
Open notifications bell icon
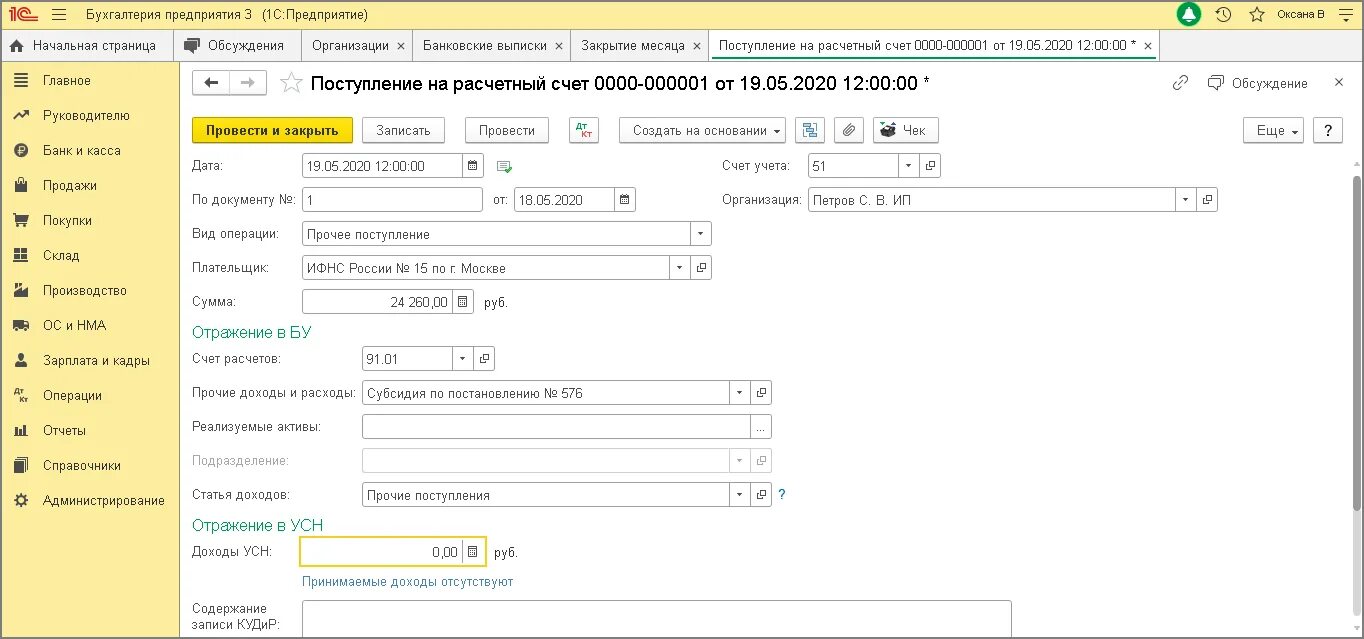1189,14
